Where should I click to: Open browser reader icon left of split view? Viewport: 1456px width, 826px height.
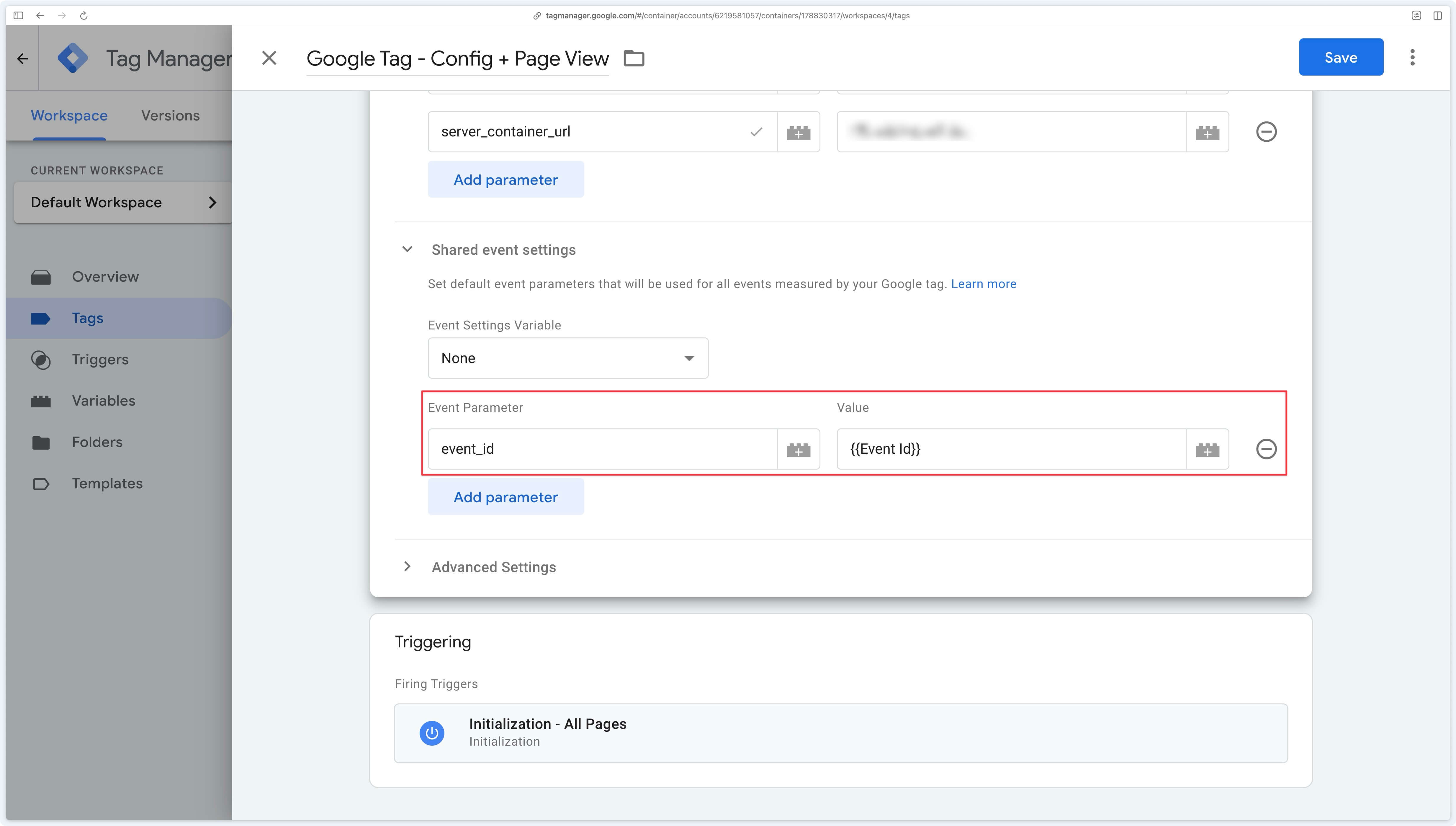[x=1416, y=15]
